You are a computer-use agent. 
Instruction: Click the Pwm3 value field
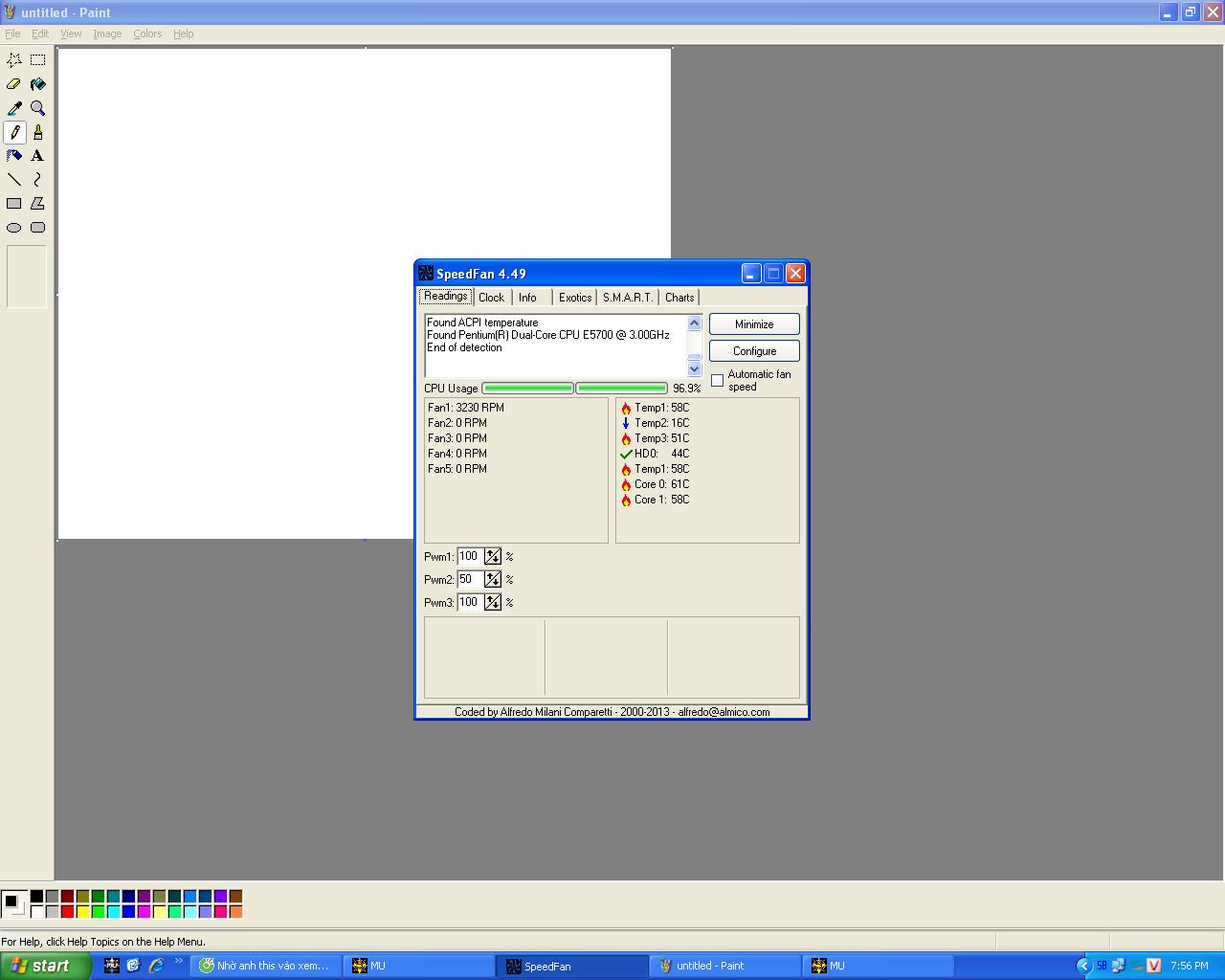pos(470,602)
